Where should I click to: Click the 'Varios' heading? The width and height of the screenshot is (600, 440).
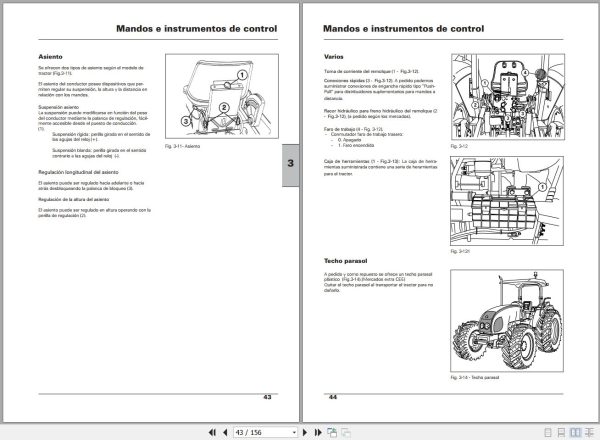(334, 57)
